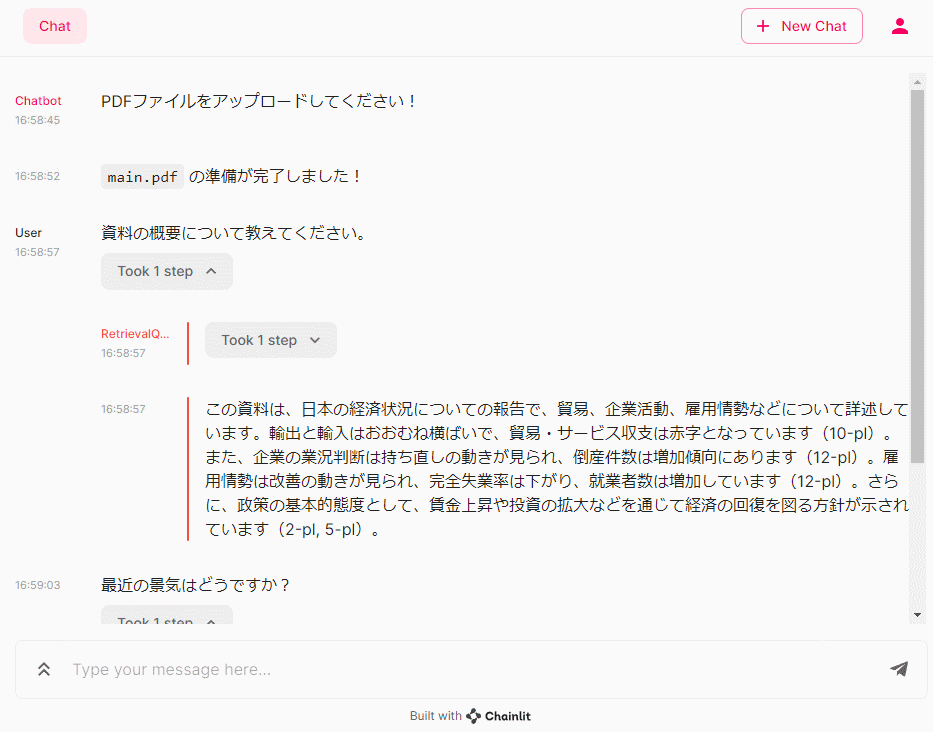This screenshot has height=732, width=933.
Task: Click the summary answer paragraph about 日本の経済状況
Action: [556, 469]
